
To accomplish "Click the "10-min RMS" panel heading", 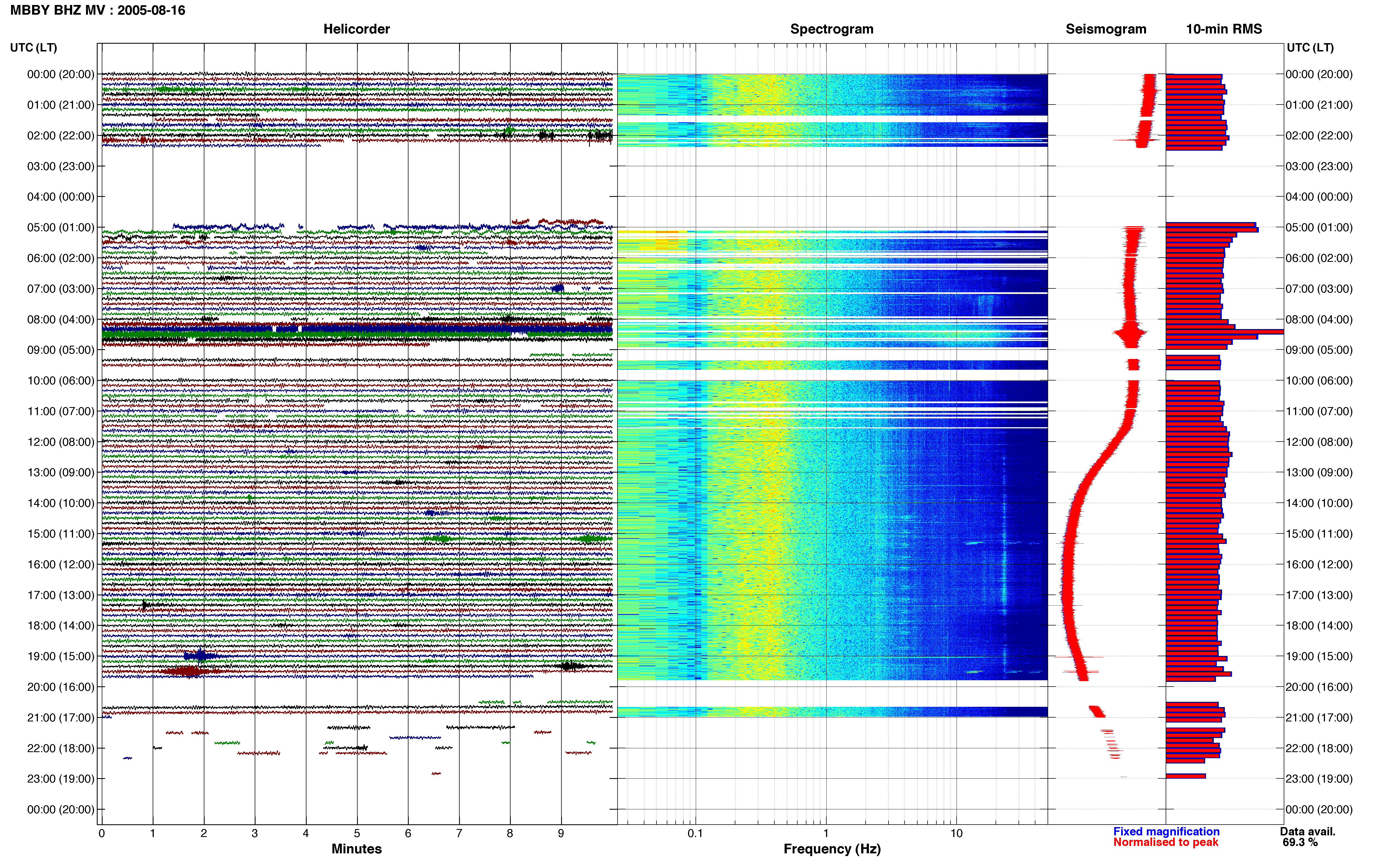I will pos(1224,29).
